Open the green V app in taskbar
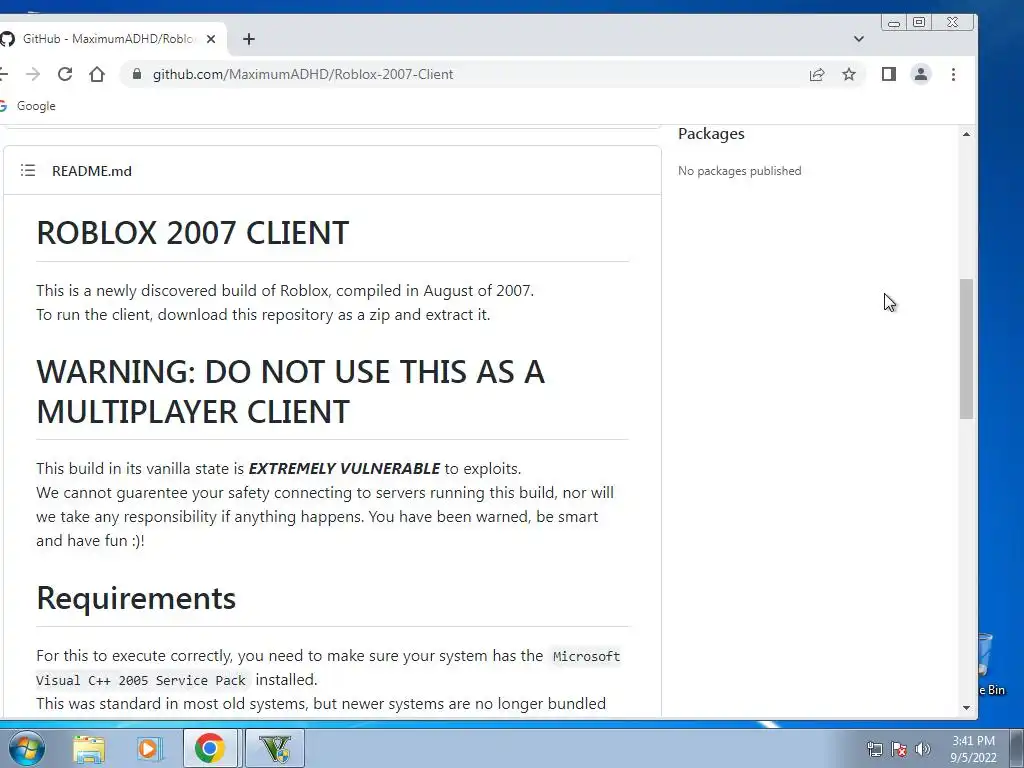Screen dimensions: 1024x768 [x=275, y=748]
